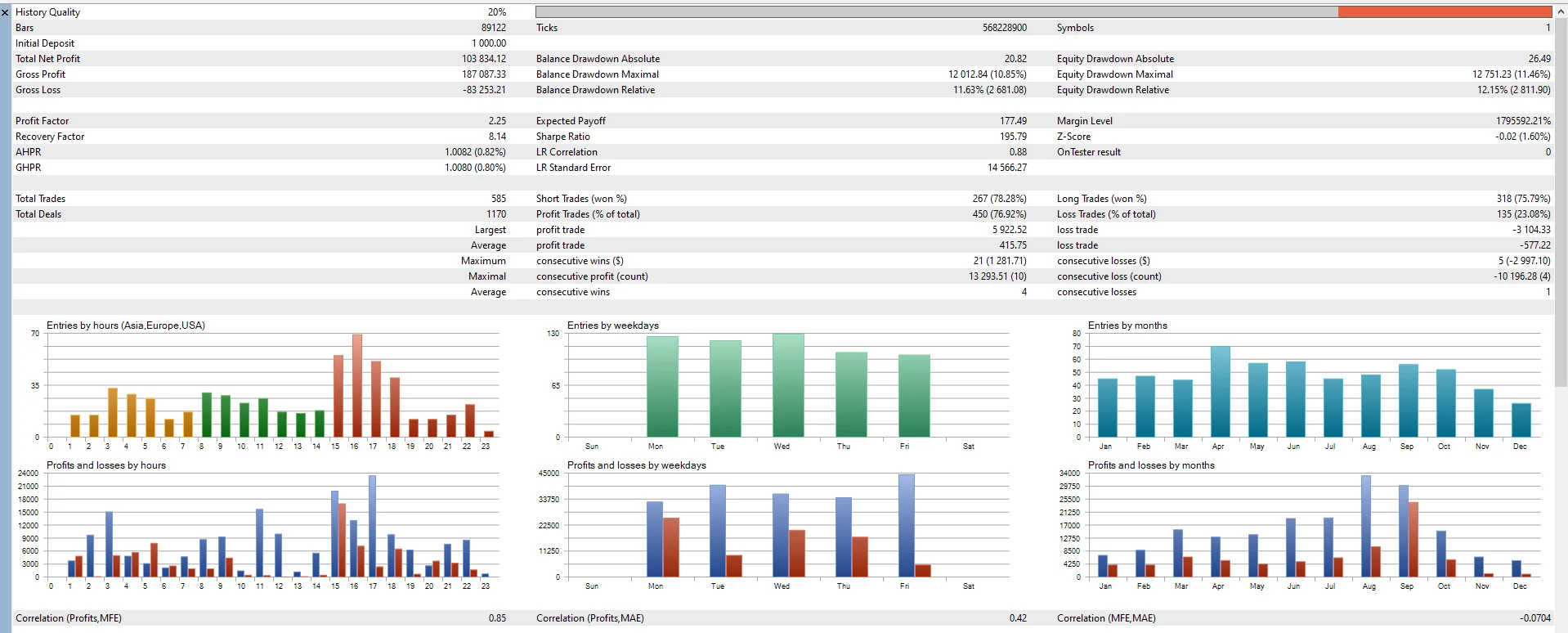Click the Balance Drawdown Maximal label
This screenshot has width=1568, height=633.
point(598,74)
